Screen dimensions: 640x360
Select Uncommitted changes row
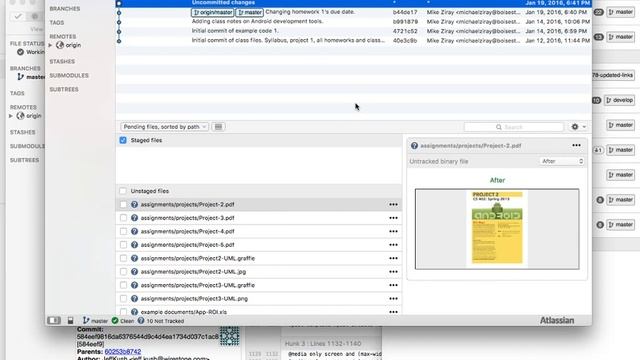pos(353,3)
